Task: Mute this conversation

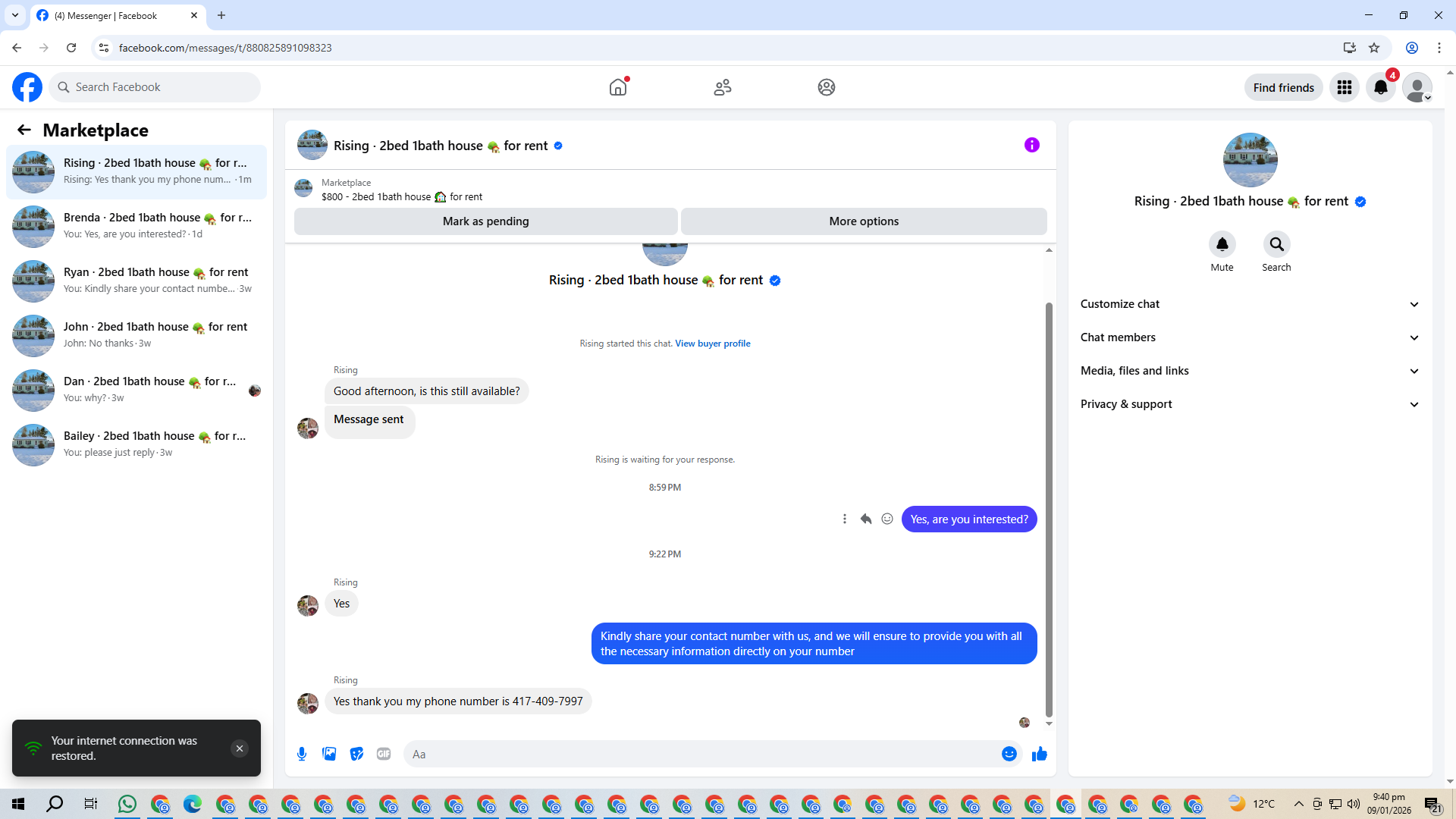Action: coord(1222,245)
